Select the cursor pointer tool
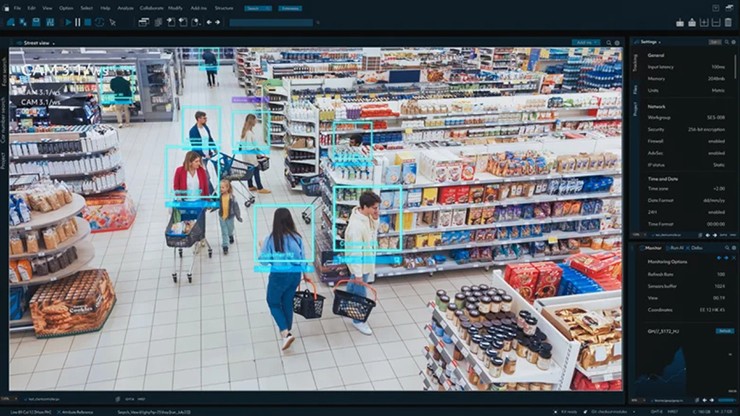The image size is (740, 416). pyautogui.click(x=111, y=21)
